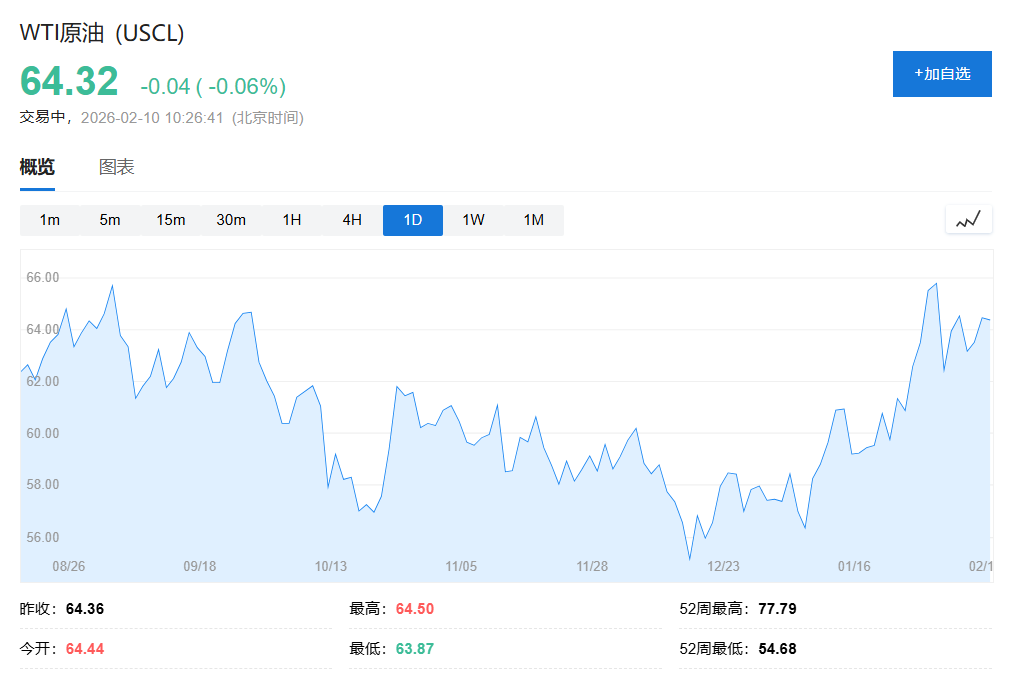Switch to the 1W weekly view
The image size is (1021, 682).
tap(472, 220)
